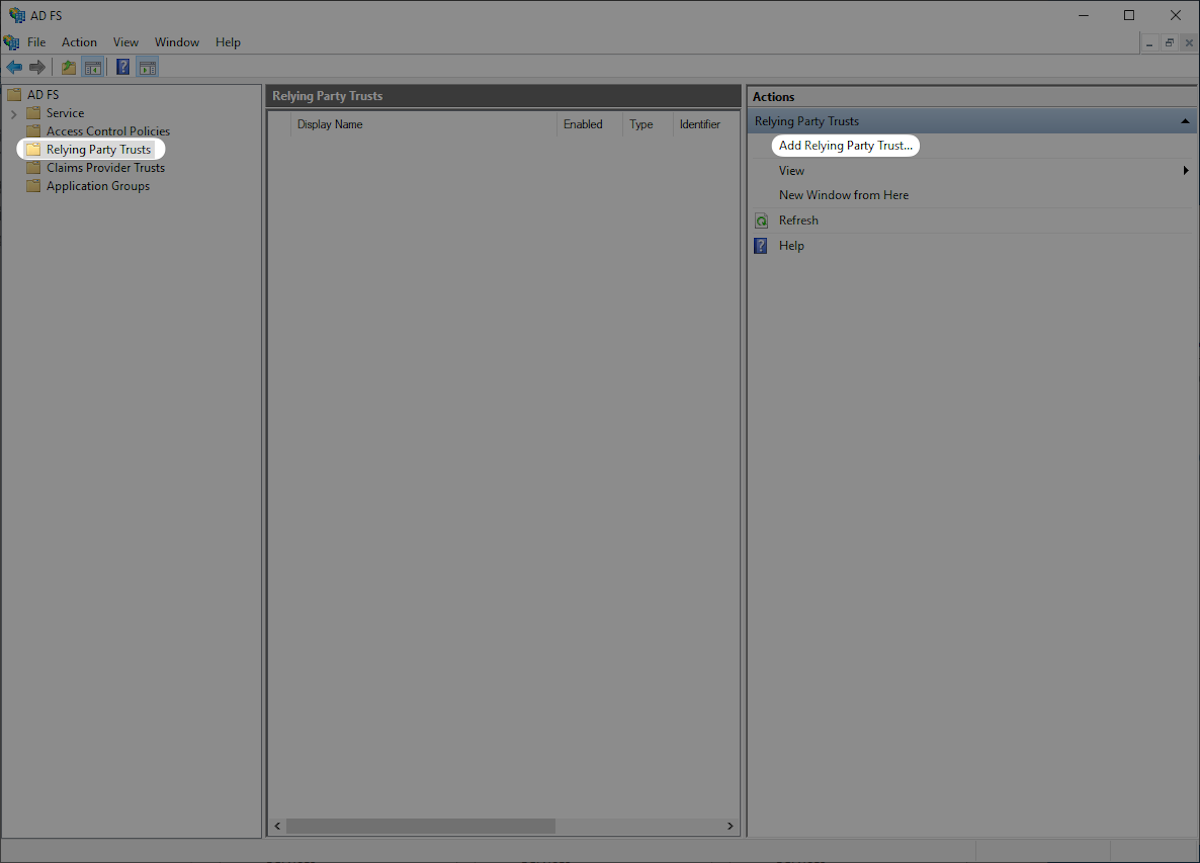The height and width of the screenshot is (863, 1200).
Task: Expand the Service tree node
Action: pos(15,112)
